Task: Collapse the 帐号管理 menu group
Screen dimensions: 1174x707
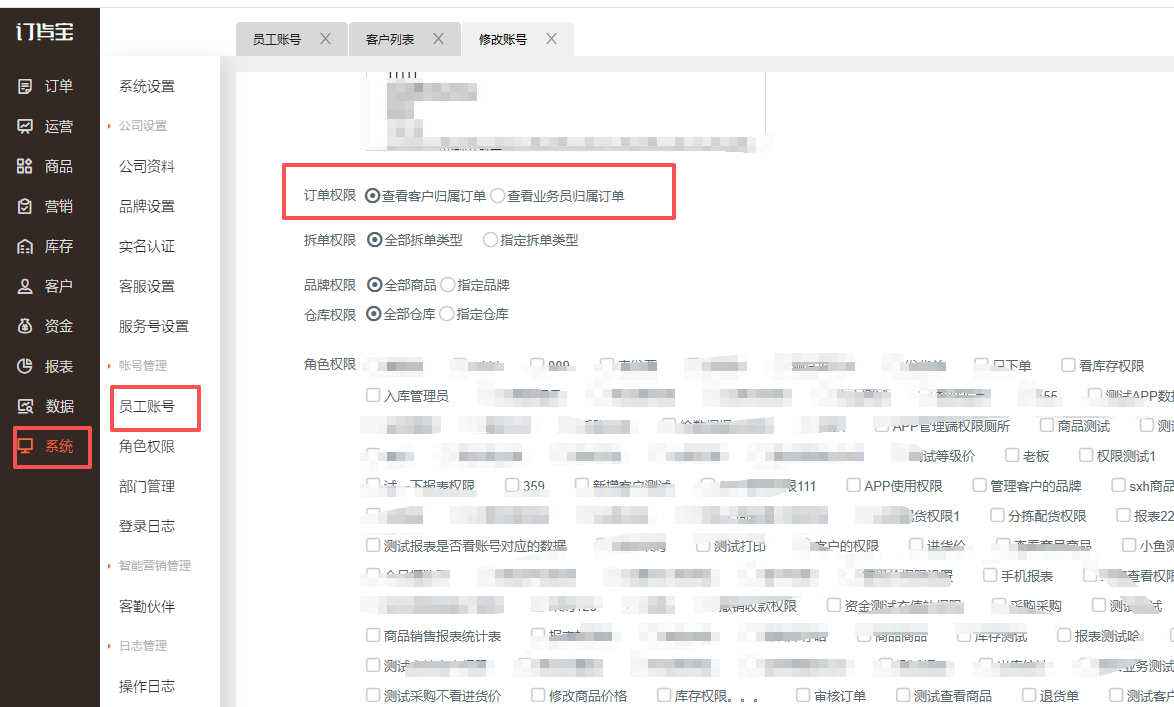Action: pyautogui.click(x=142, y=365)
